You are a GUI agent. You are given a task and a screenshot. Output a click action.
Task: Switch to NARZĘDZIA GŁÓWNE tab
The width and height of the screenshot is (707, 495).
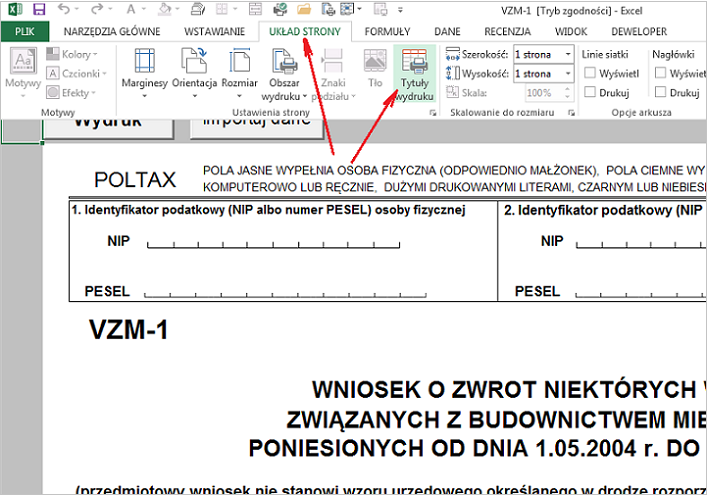point(112,32)
